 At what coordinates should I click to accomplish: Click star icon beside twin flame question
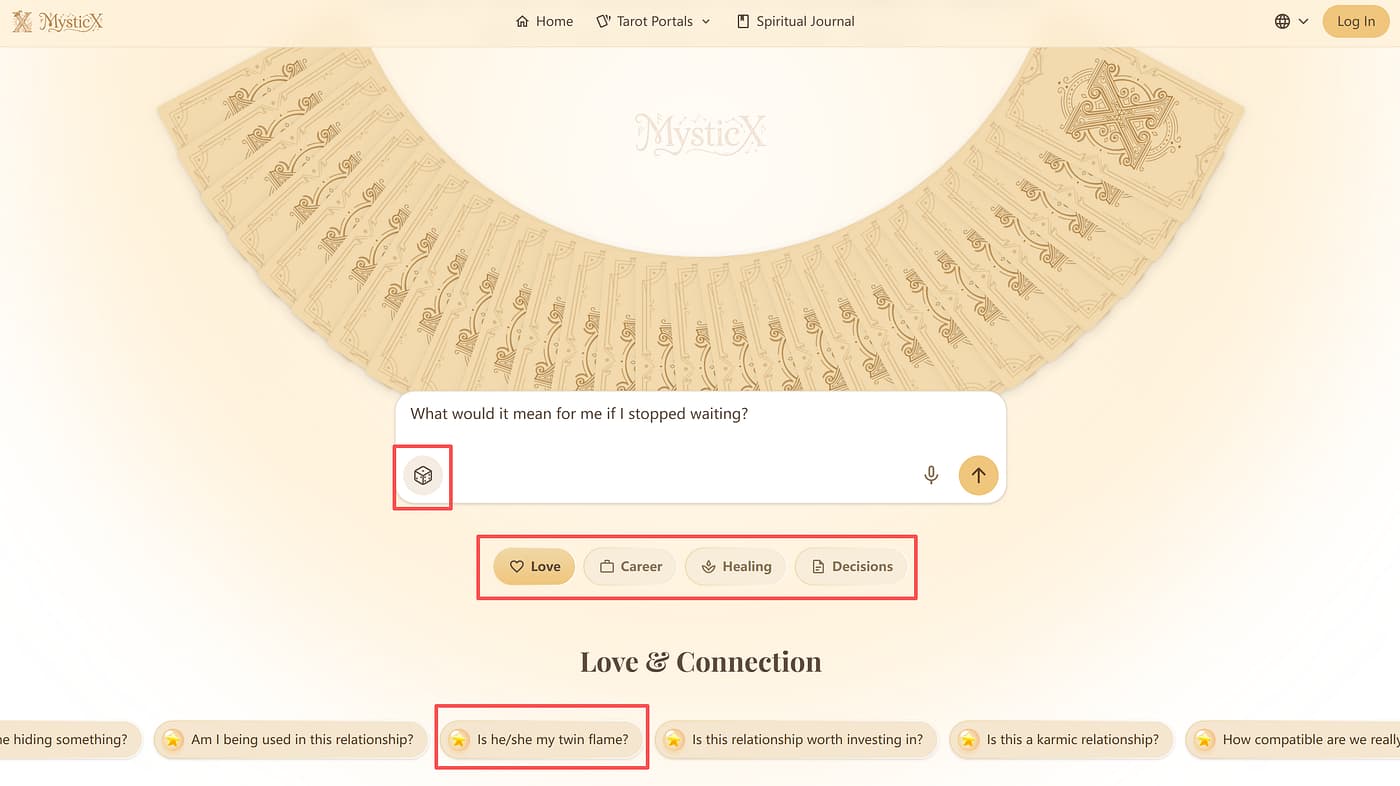458,740
